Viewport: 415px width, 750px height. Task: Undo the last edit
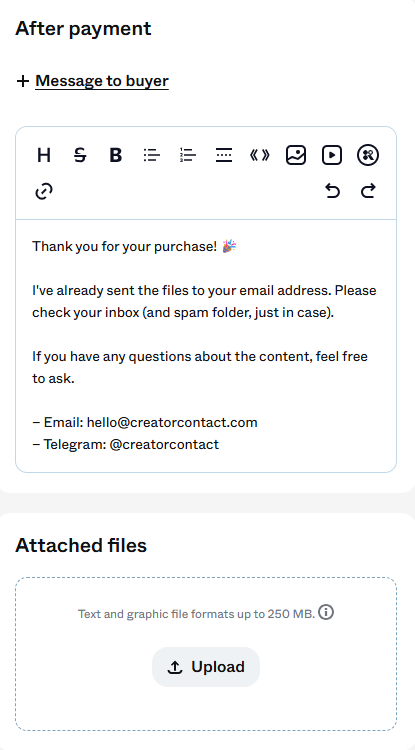332,191
